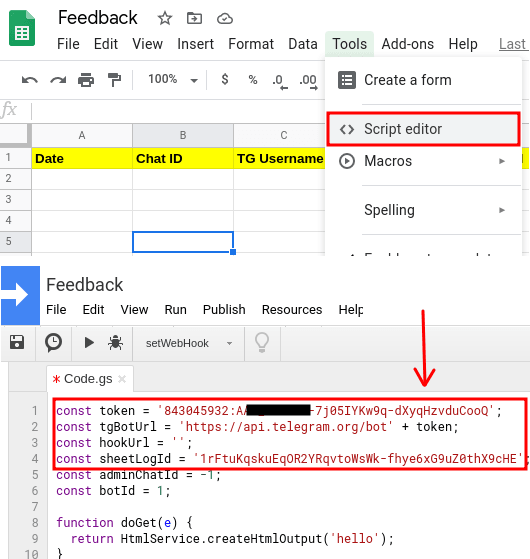Open the Publish menu
This screenshot has height=559, width=530.
tap(224, 309)
